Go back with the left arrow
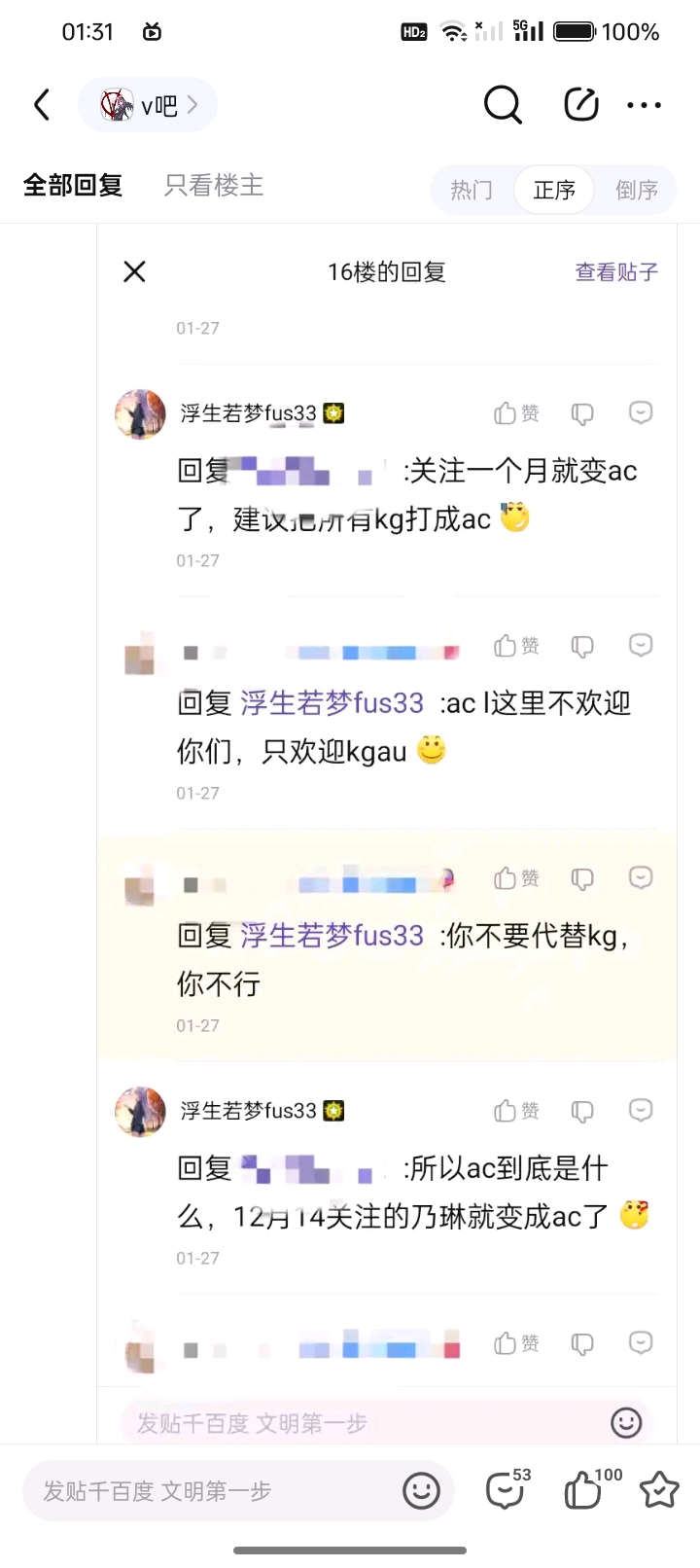 pos(42,104)
